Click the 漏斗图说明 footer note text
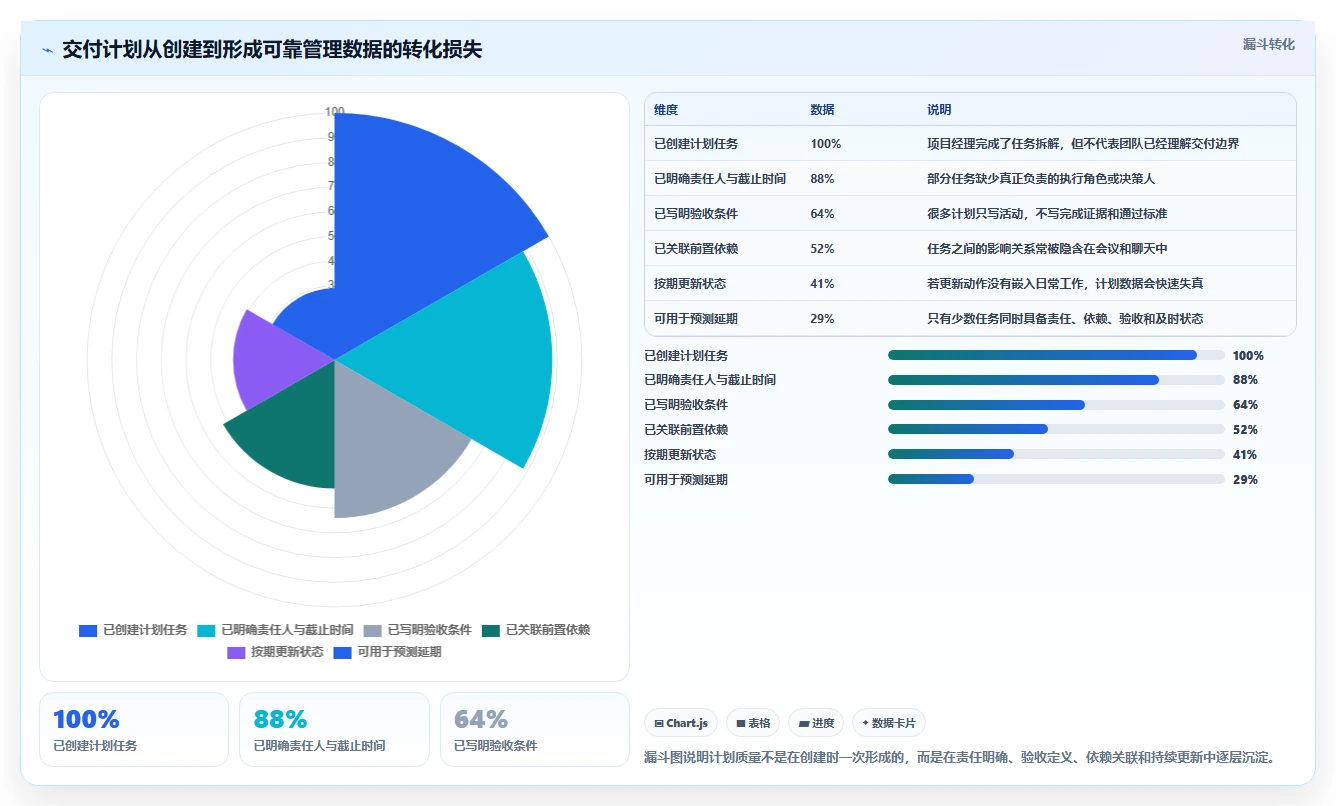This screenshot has height=806, width=1336. [960, 758]
